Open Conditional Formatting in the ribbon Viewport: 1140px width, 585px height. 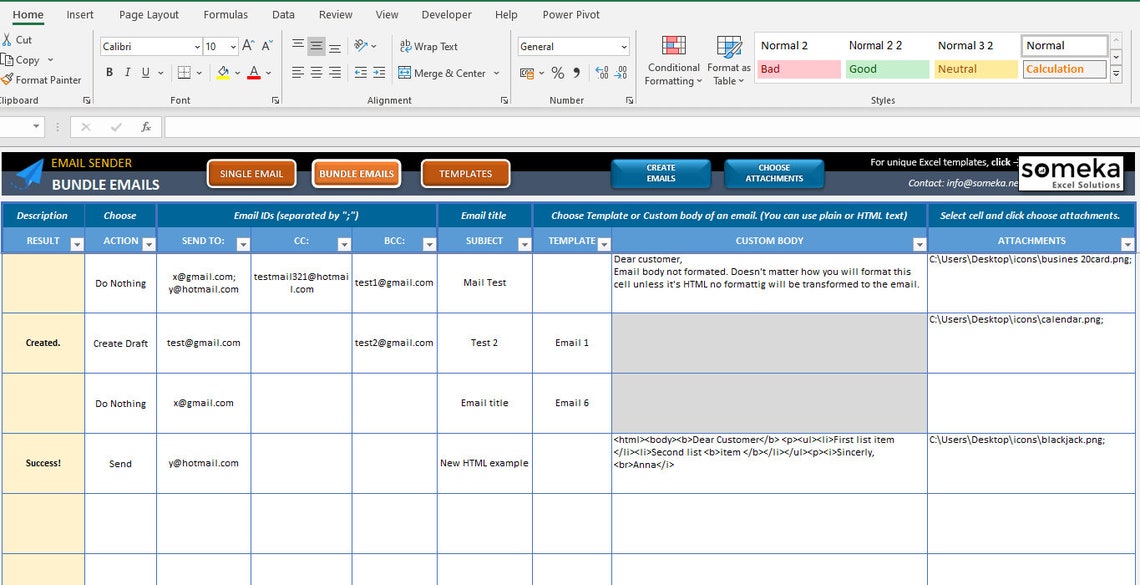(672, 60)
